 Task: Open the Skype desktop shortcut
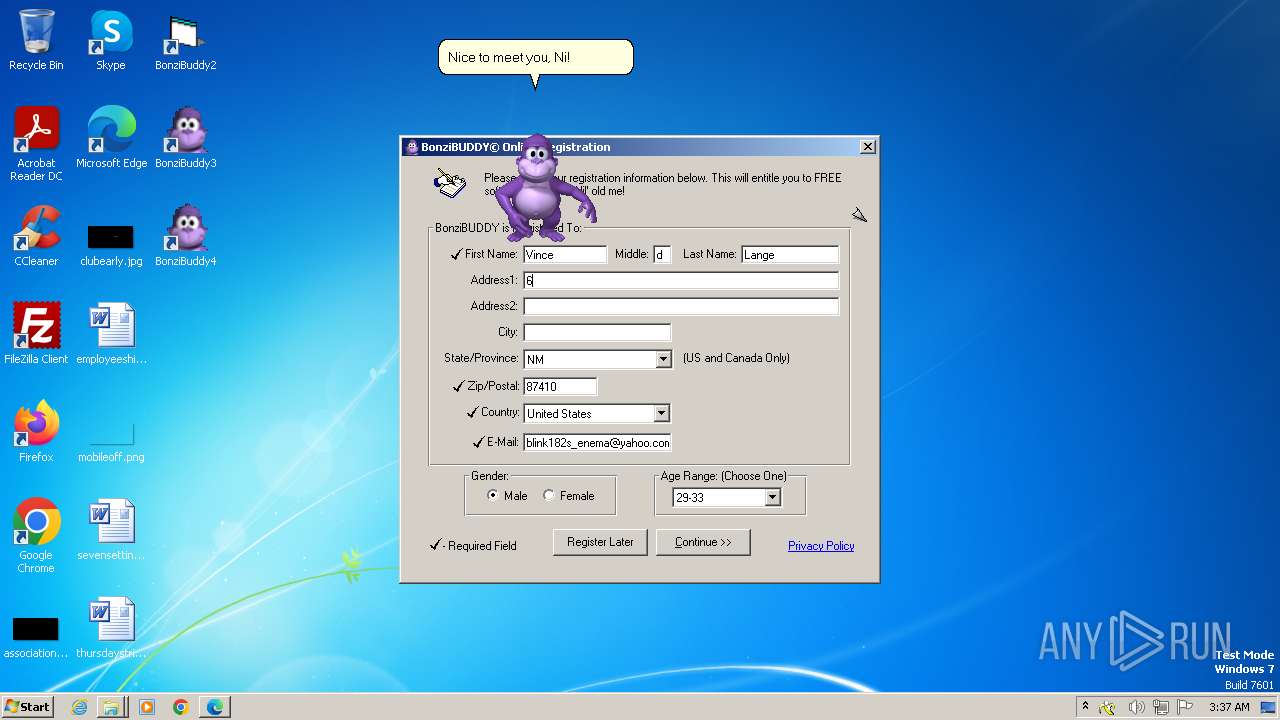point(110,40)
